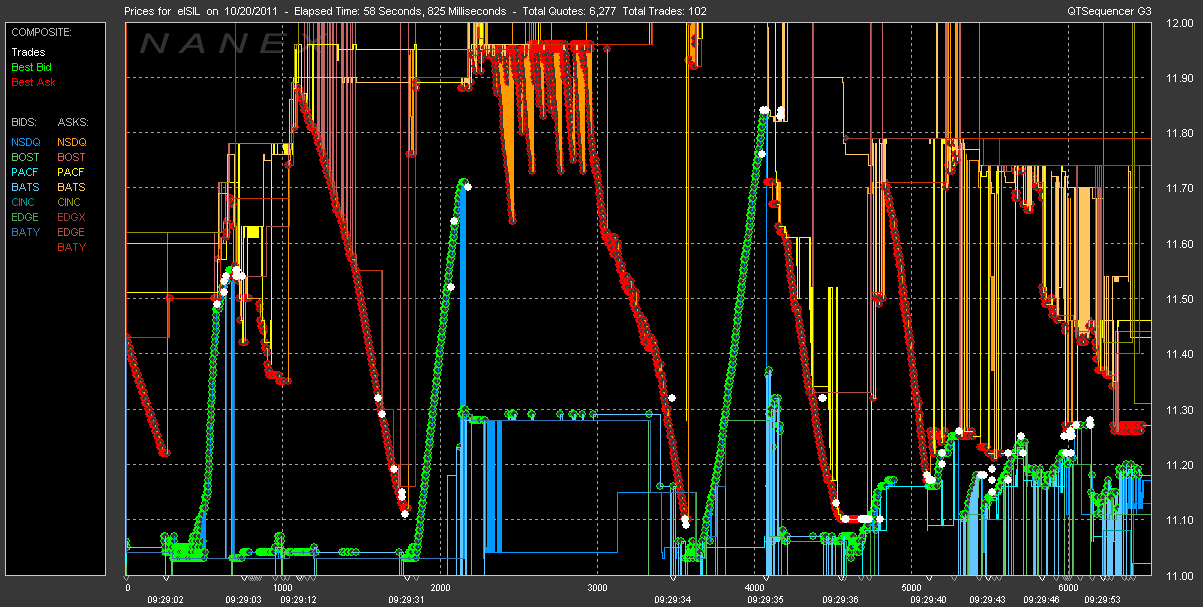Click the 09:29:12 time marker

(x=297, y=600)
